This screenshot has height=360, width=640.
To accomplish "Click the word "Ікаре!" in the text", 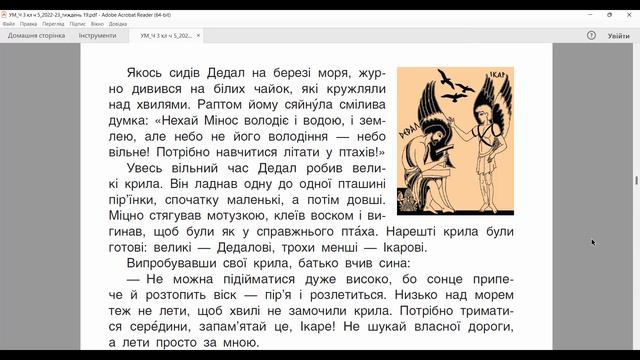I will pyautogui.click(x=317, y=327).
